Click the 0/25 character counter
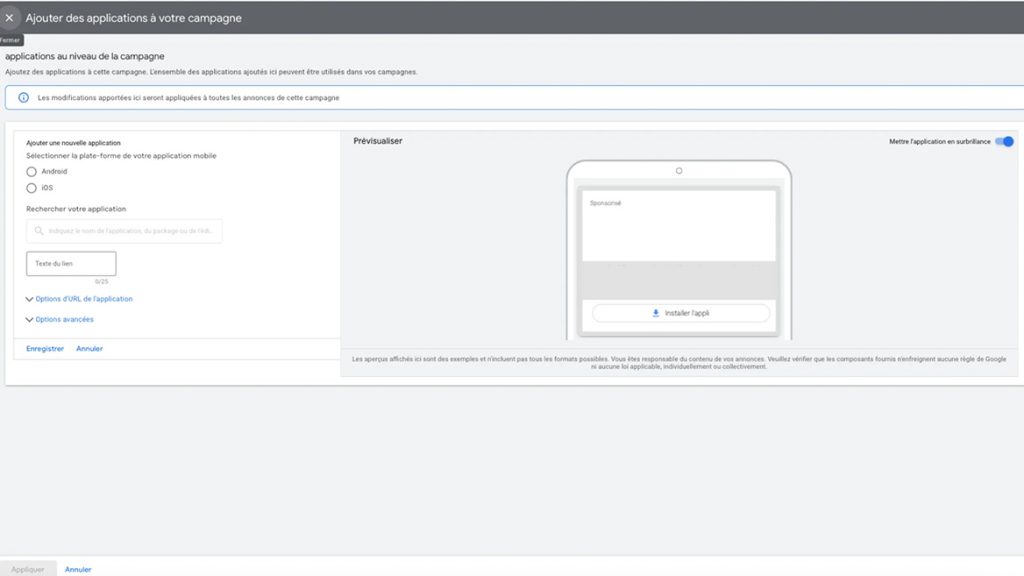This screenshot has height=576, width=1024. coord(101,281)
